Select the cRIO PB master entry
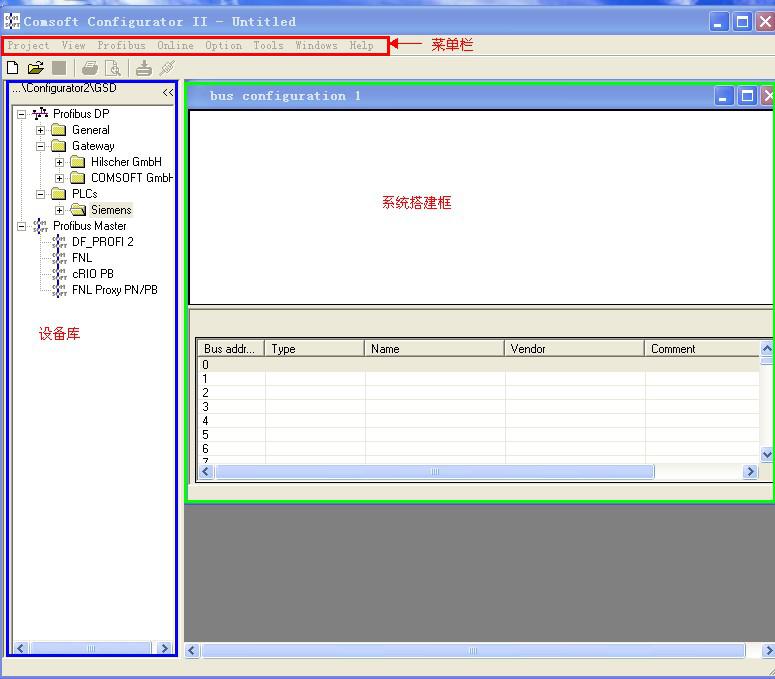 pos(93,274)
